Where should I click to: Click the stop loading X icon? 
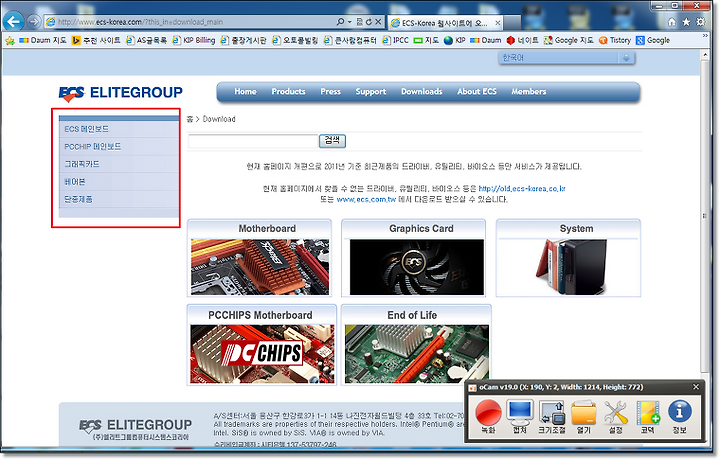click(378, 22)
